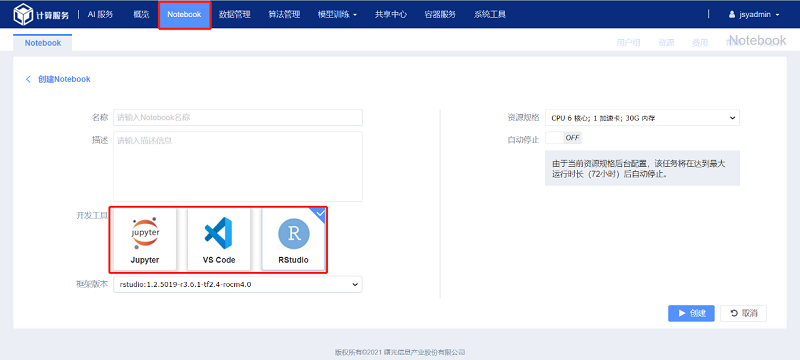The image size is (800, 360).
Task: Open the 框架版本 rstudio version dropdown
Action: [238, 285]
